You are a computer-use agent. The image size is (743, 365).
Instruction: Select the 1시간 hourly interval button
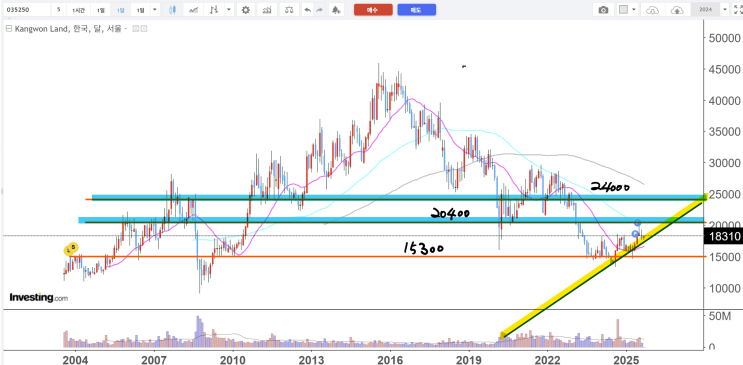coord(78,9)
